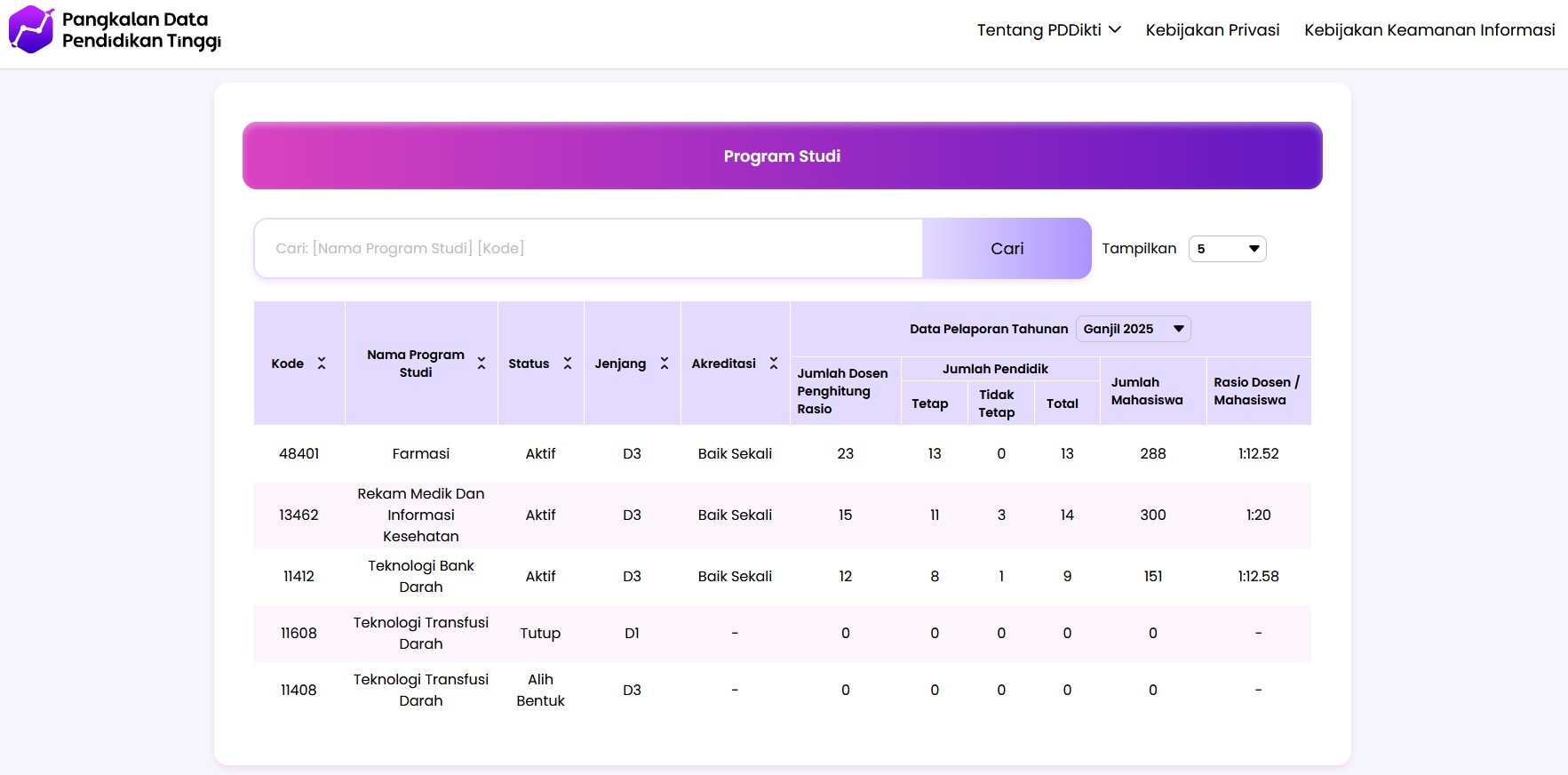Click program code 11608
This screenshot has height=775, width=1568.
pyautogui.click(x=298, y=634)
